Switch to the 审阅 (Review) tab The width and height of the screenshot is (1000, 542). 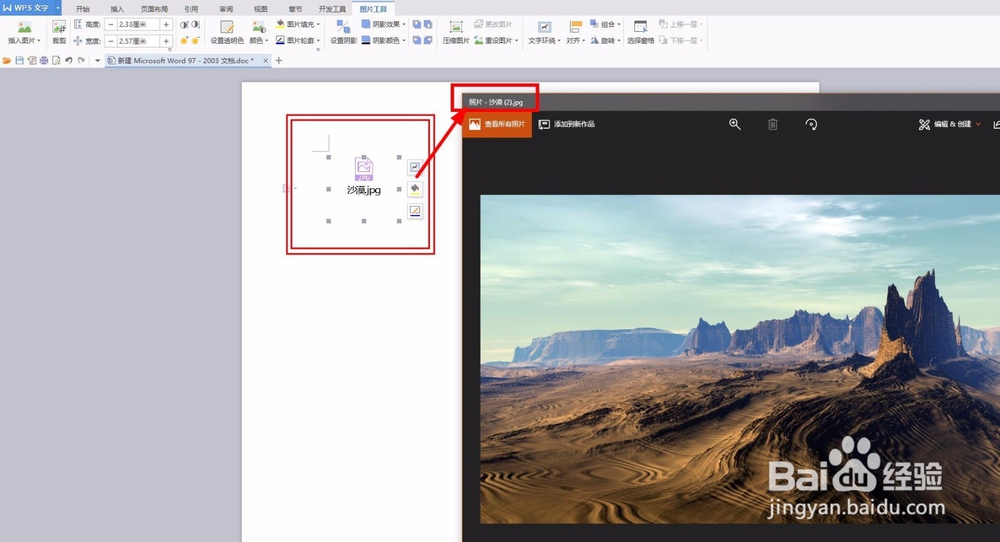click(226, 9)
